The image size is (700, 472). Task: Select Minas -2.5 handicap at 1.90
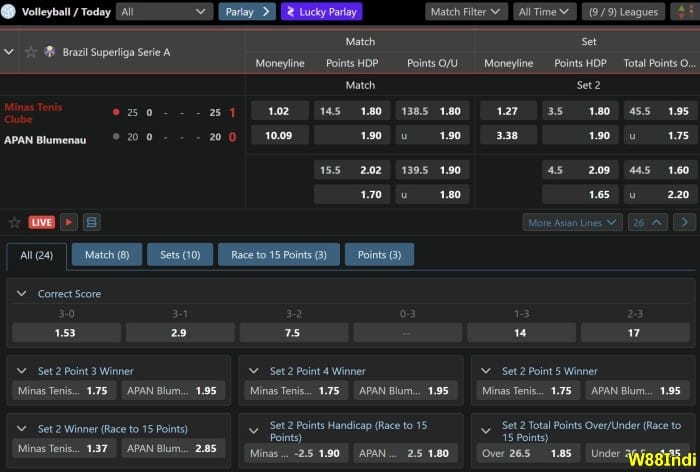click(296, 453)
